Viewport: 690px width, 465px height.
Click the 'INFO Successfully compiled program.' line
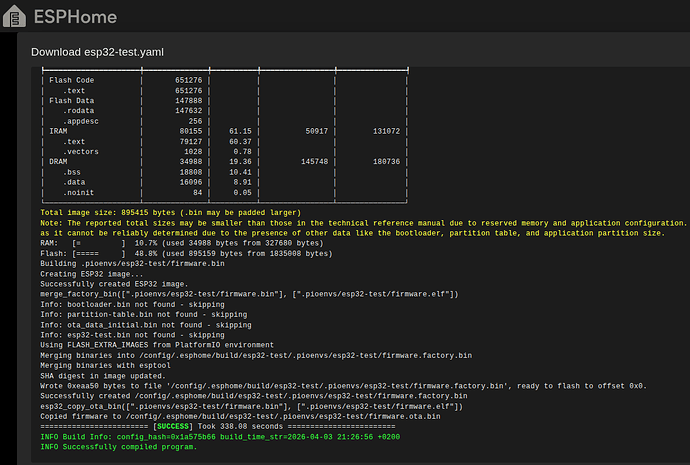(x=118, y=447)
